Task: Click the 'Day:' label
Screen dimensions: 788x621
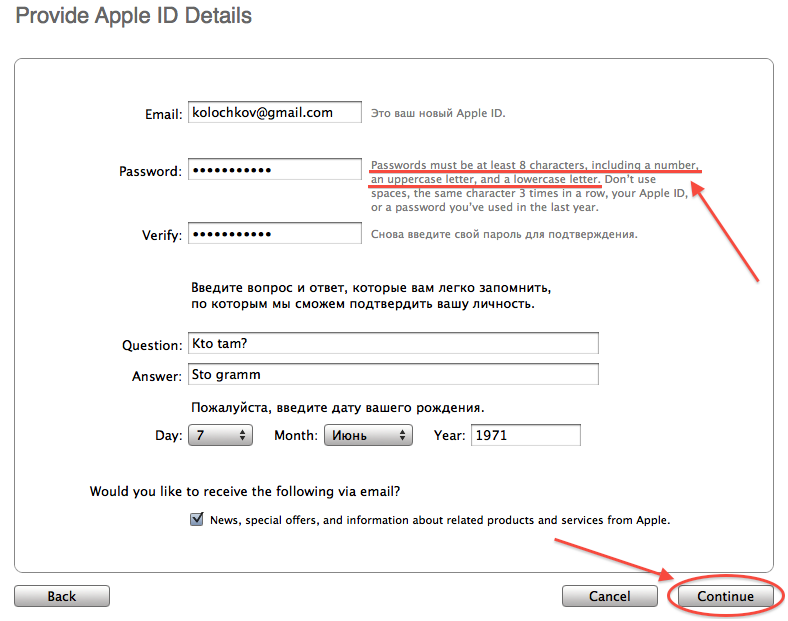Action: tap(168, 435)
